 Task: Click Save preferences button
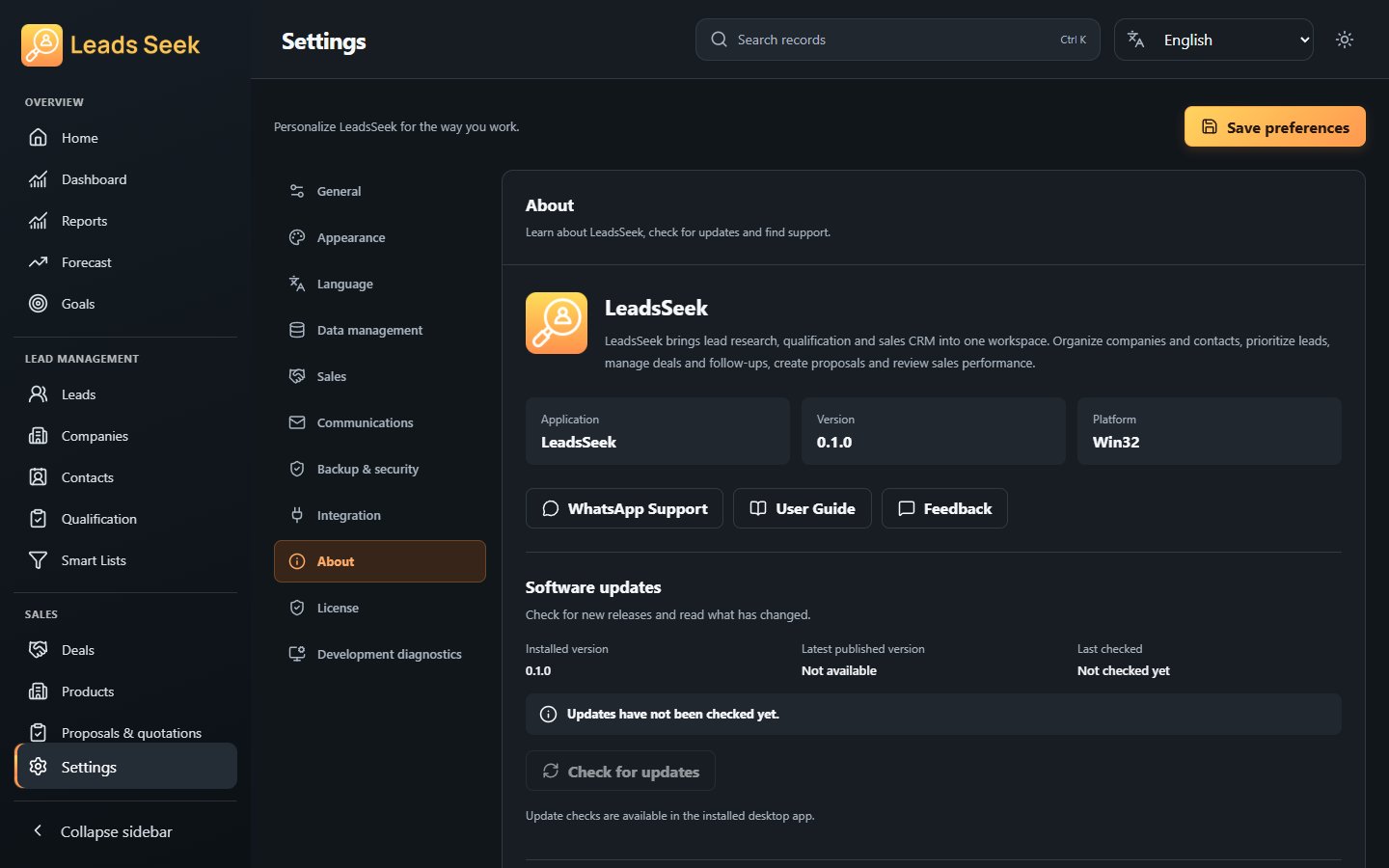tap(1274, 127)
